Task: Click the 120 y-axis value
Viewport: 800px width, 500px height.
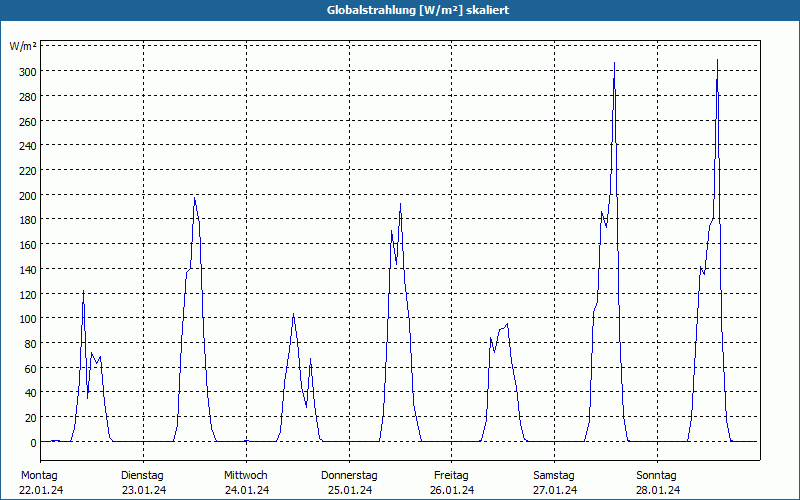Action: tap(27, 294)
